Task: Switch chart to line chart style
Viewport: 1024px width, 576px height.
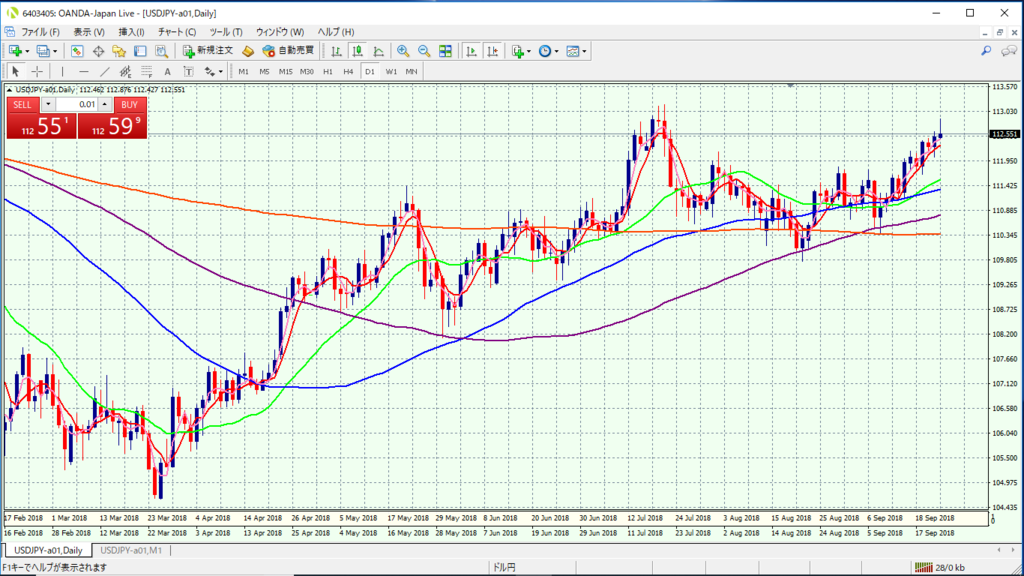Action: (x=379, y=51)
